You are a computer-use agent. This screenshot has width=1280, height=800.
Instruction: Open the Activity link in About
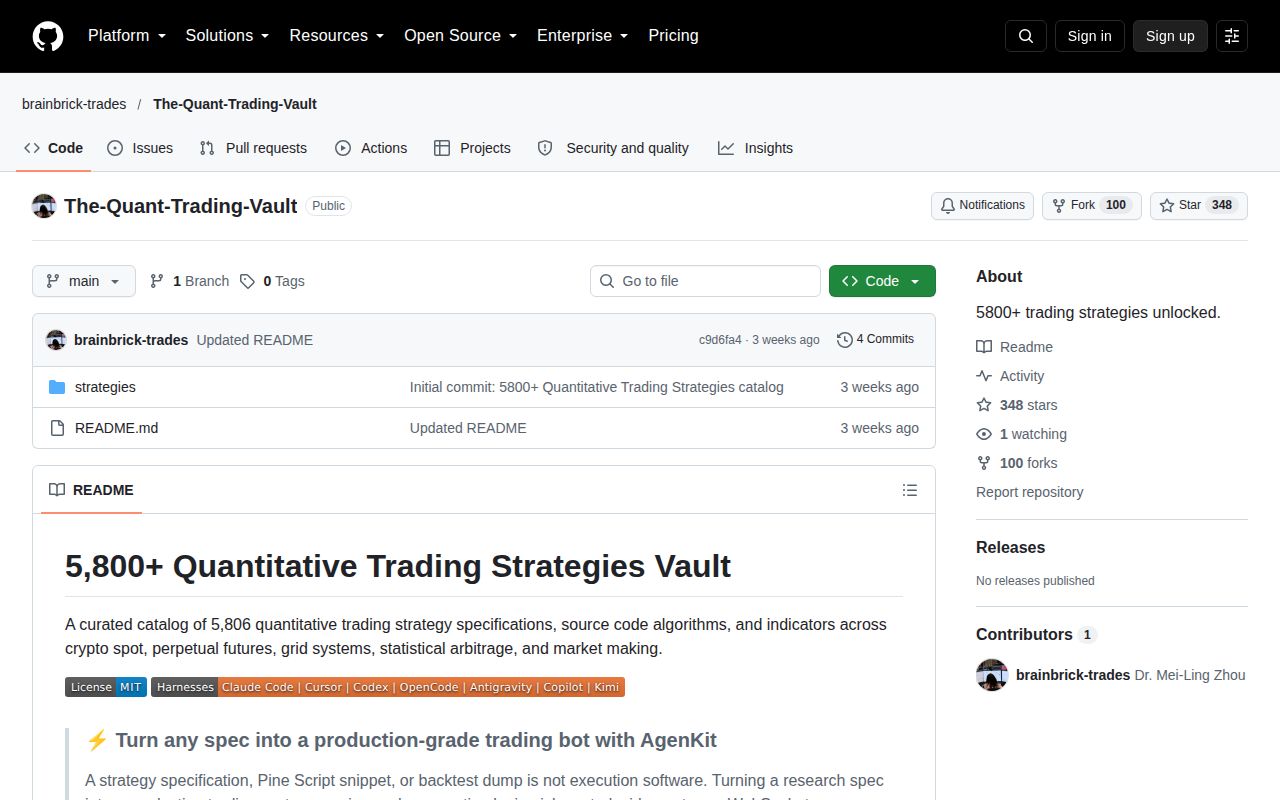point(1010,376)
